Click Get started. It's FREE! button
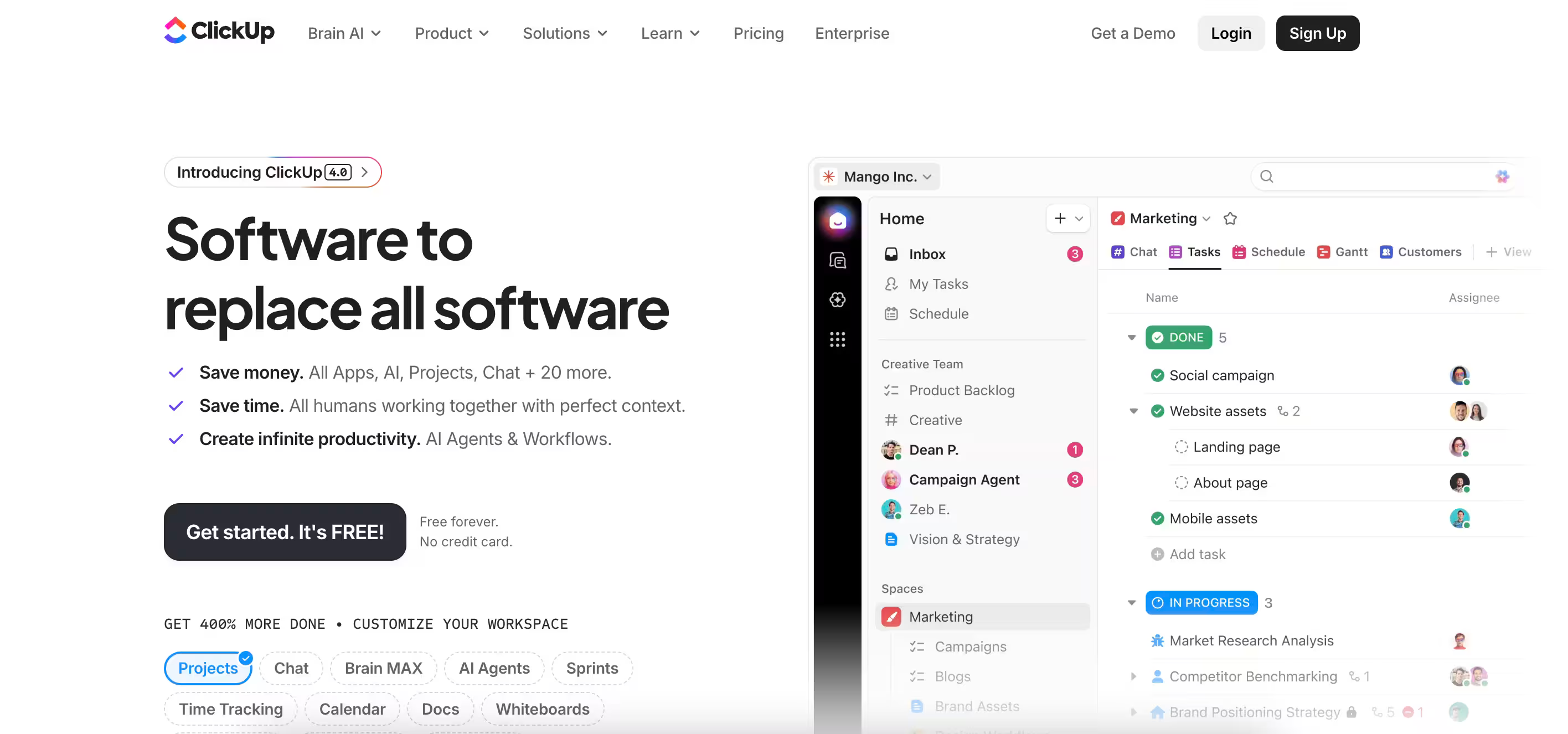1568x734 pixels. (x=285, y=531)
